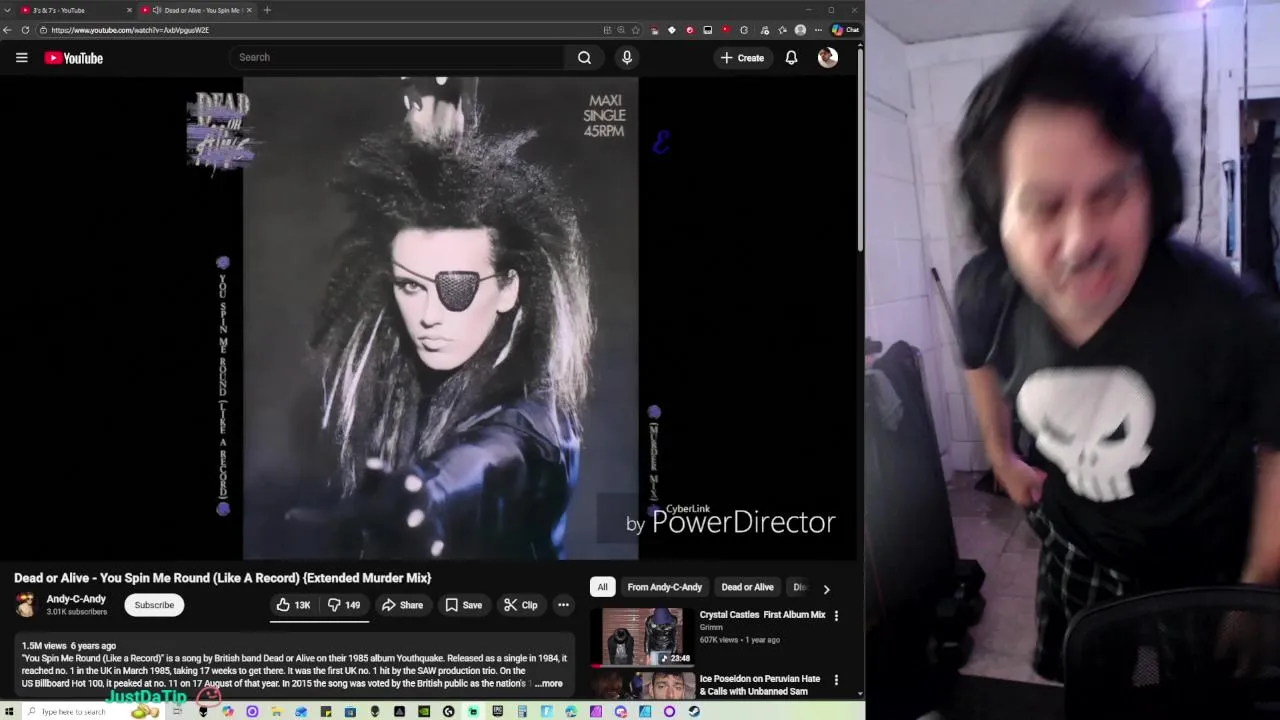Open the Andy-C-Andy channel avatar
This screenshot has height=720, width=1280.
pyautogui.click(x=26, y=605)
